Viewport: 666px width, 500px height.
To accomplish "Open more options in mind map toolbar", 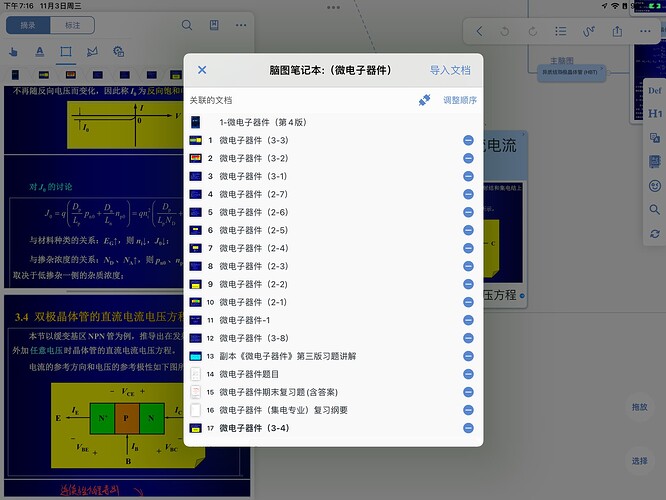I will coord(645,31).
